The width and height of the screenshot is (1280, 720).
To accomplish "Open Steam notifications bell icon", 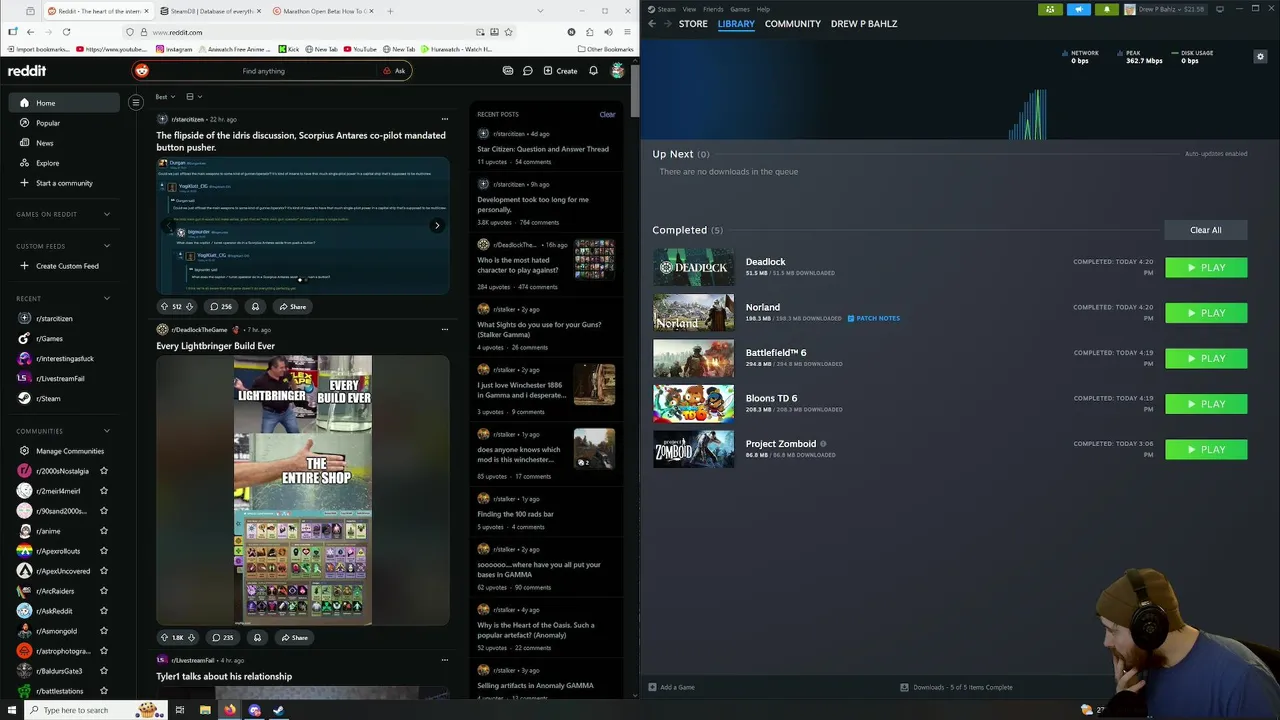I will (1106, 9).
